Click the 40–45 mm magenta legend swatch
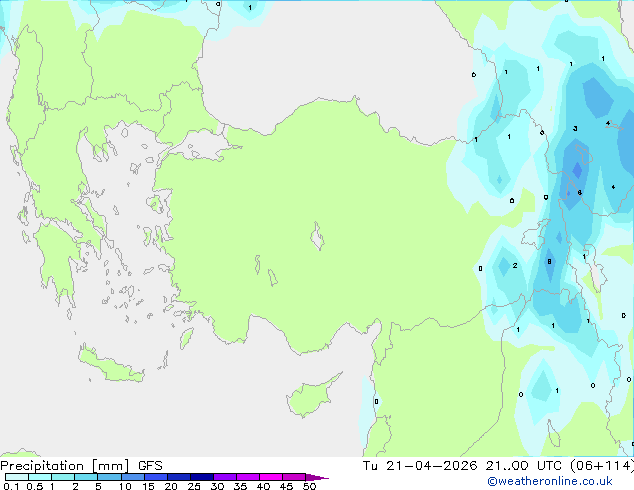634x490 pixels. coord(271,477)
